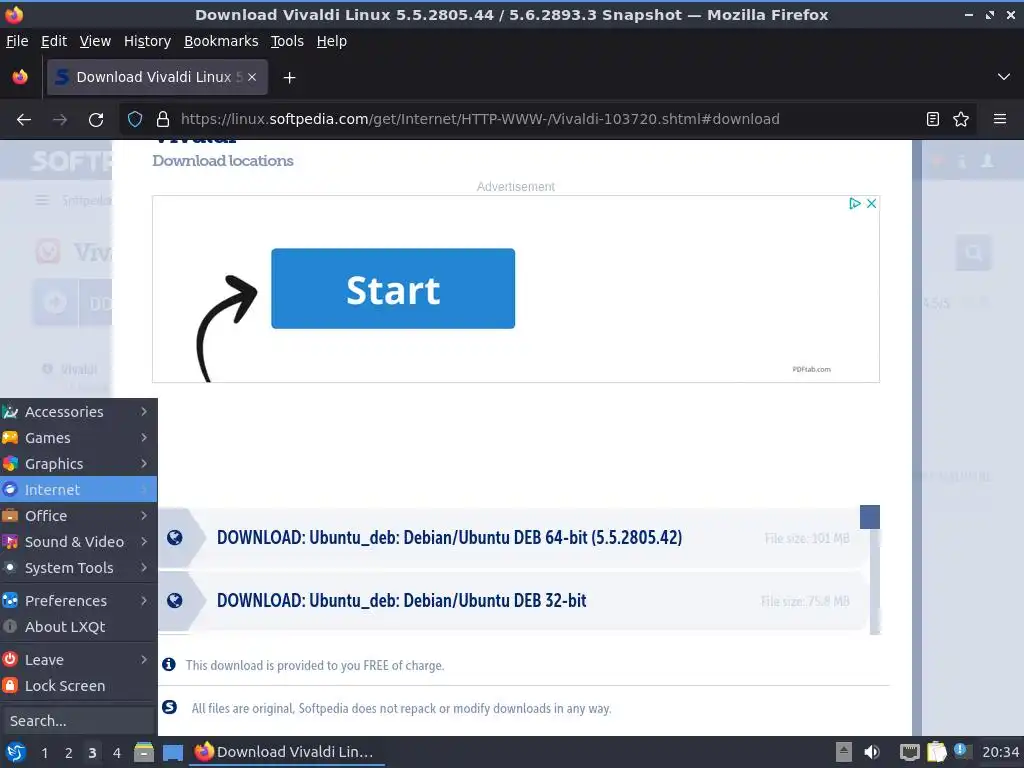
Task: Open the Help menu
Action: pyautogui.click(x=332, y=41)
